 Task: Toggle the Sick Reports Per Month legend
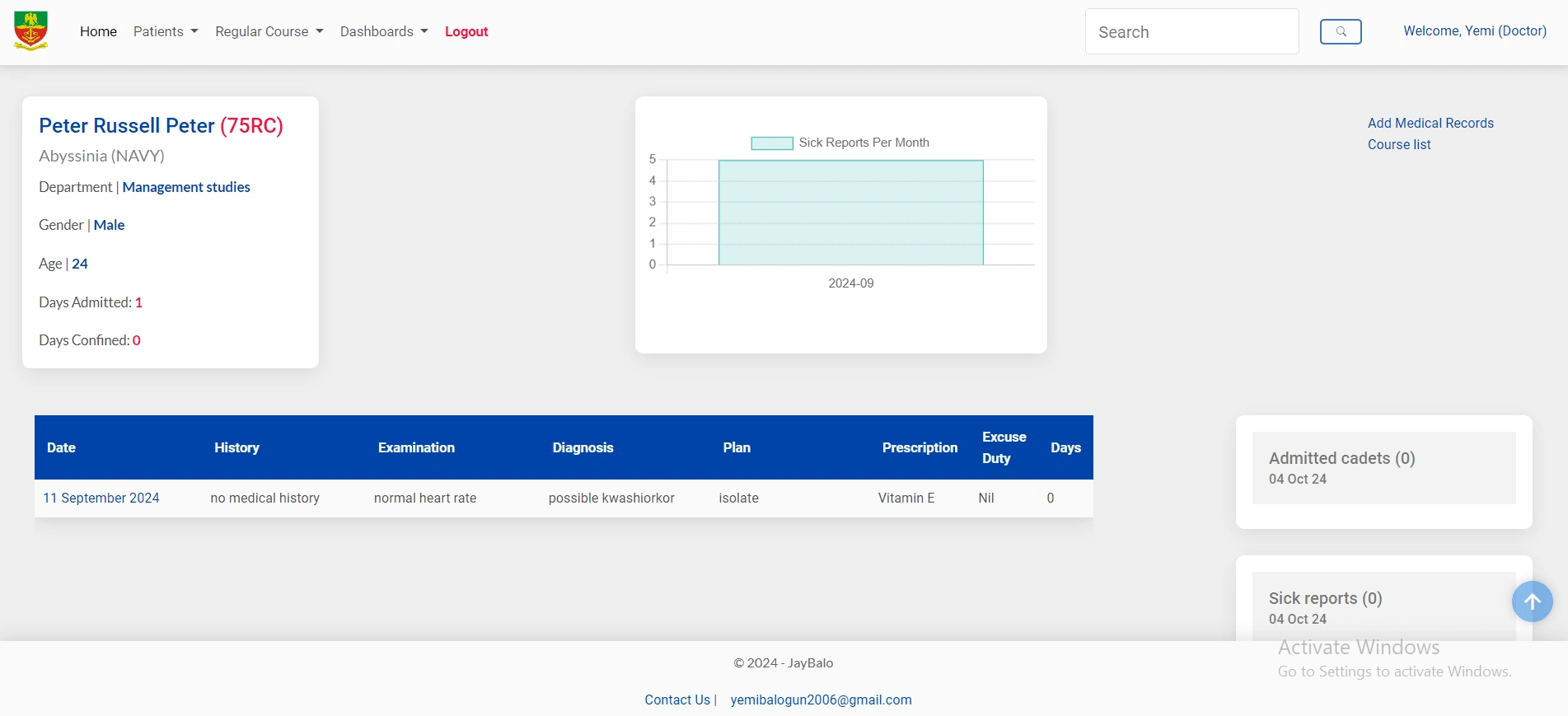click(x=840, y=143)
